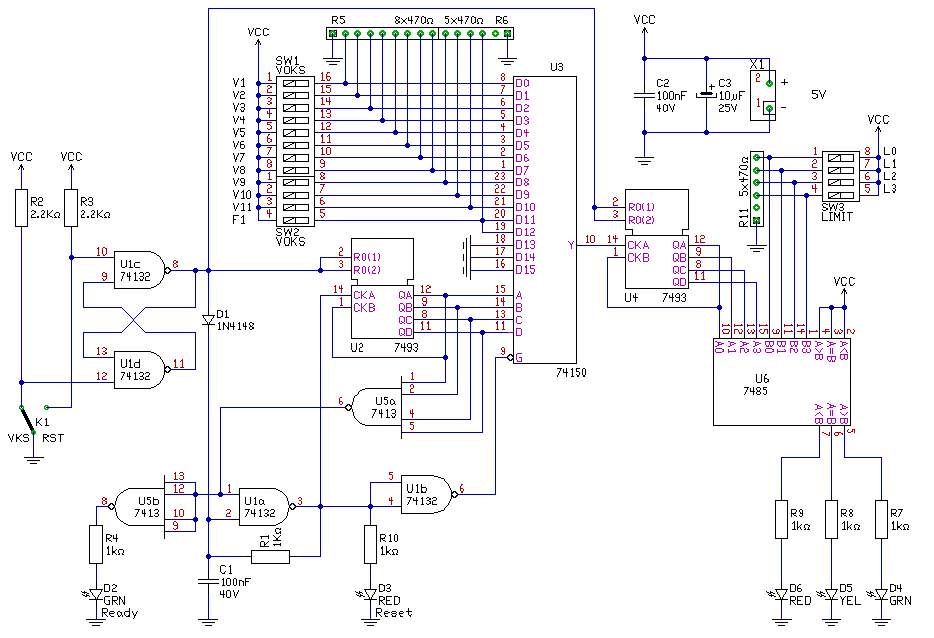Click the D2 GRN Ready LED symbol
The width and height of the screenshot is (934, 638).
pos(96,595)
